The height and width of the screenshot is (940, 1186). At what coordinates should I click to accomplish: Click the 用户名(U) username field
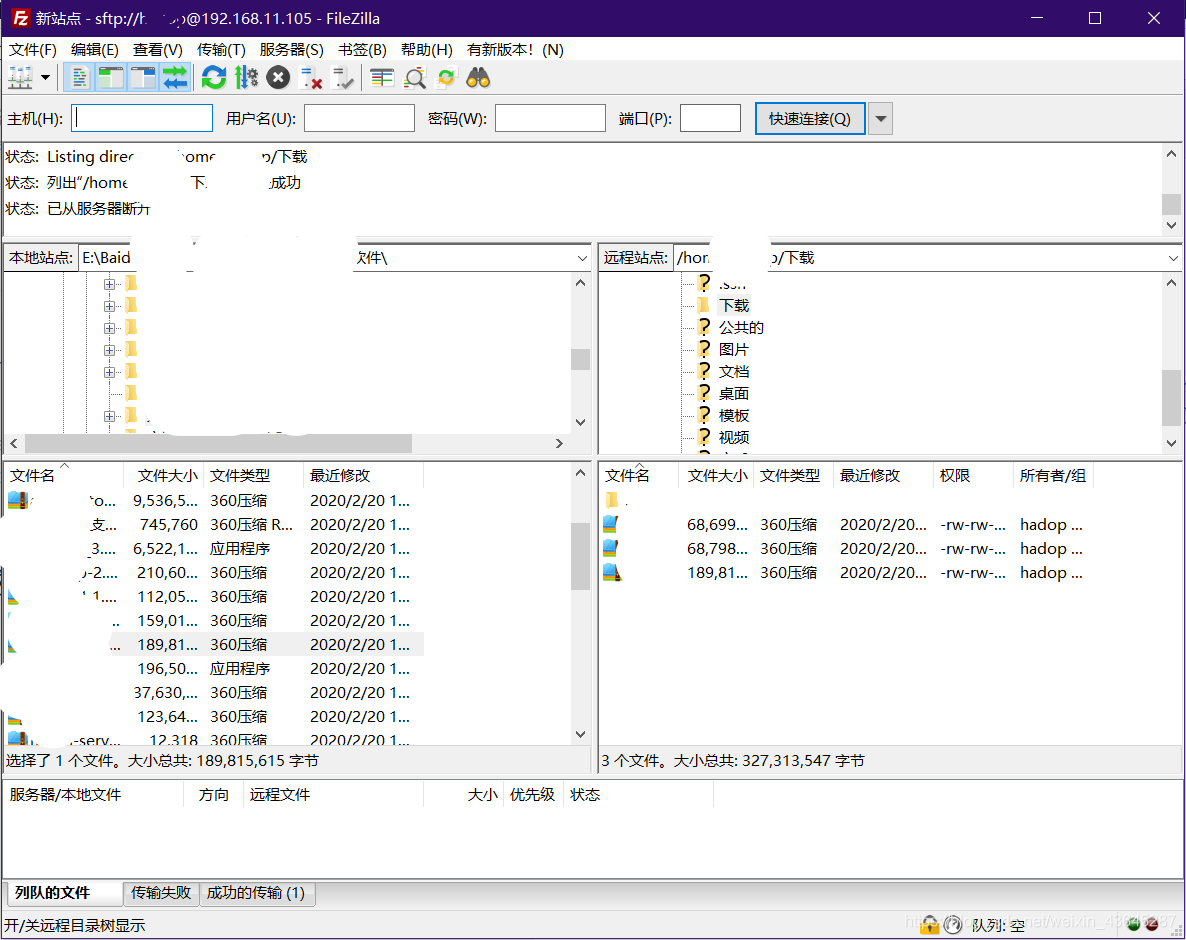359,118
